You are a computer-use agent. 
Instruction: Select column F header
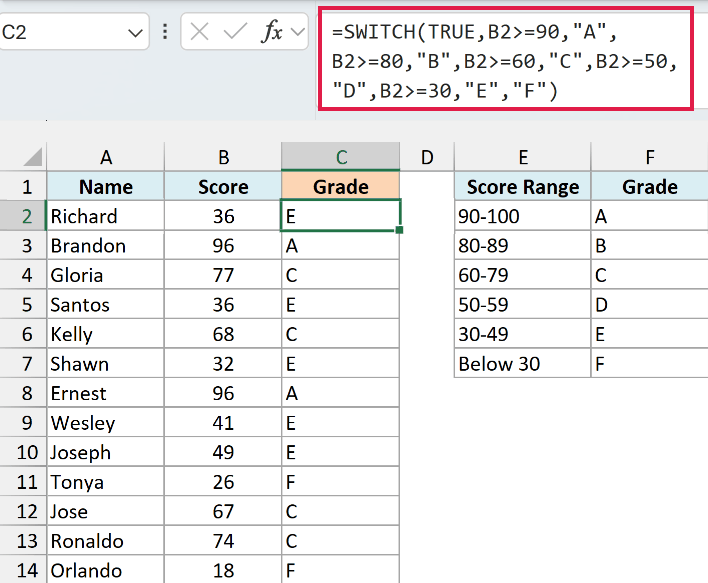[x=649, y=157]
